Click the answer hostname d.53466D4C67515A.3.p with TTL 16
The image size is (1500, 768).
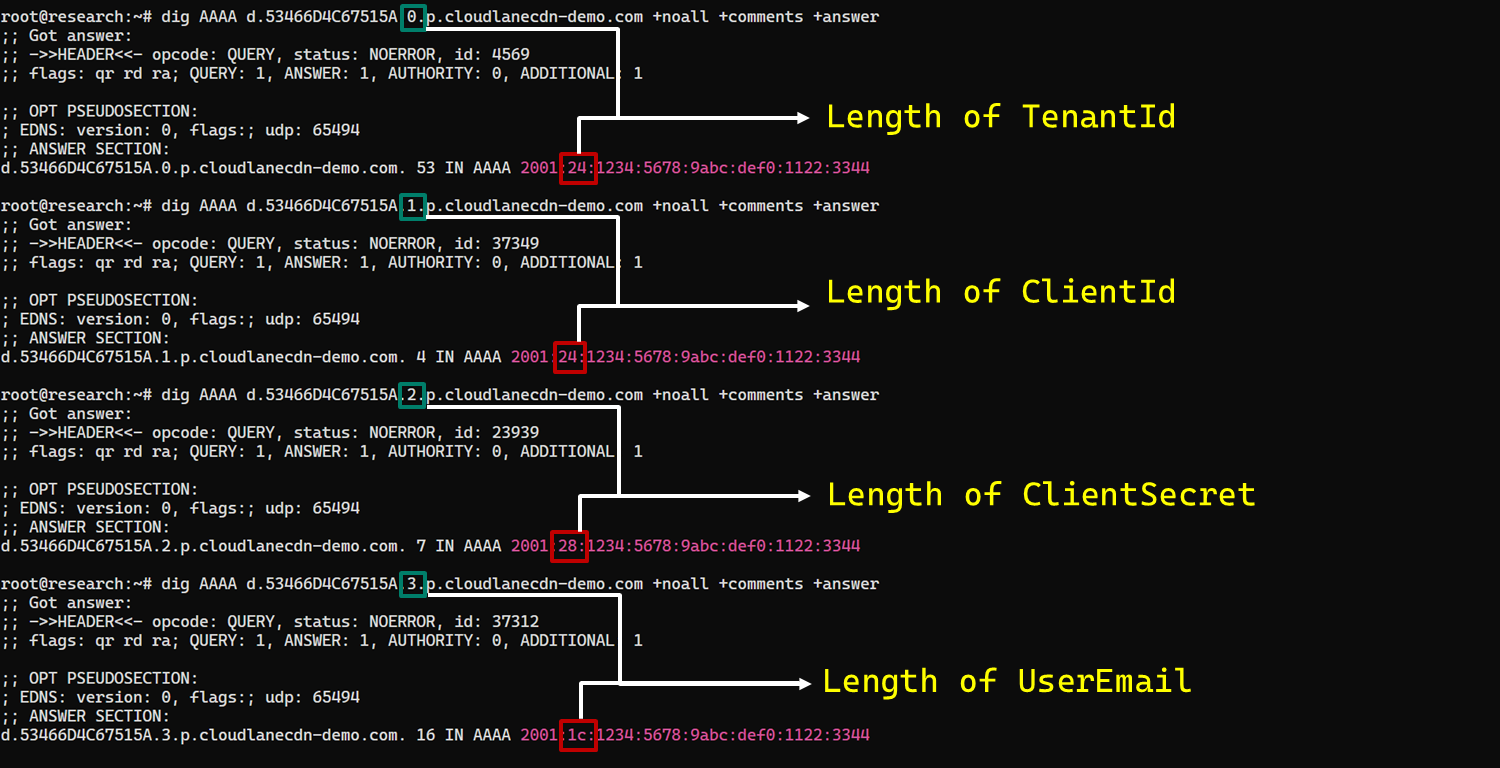pyautogui.click(x=204, y=735)
